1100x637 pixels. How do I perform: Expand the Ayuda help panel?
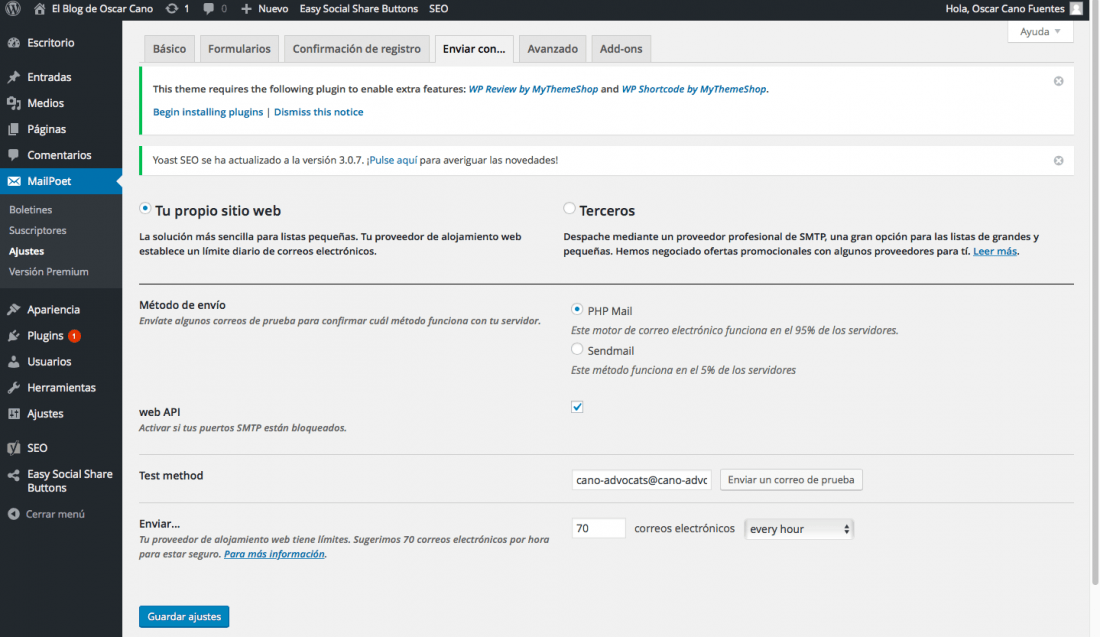[x=1040, y=32]
